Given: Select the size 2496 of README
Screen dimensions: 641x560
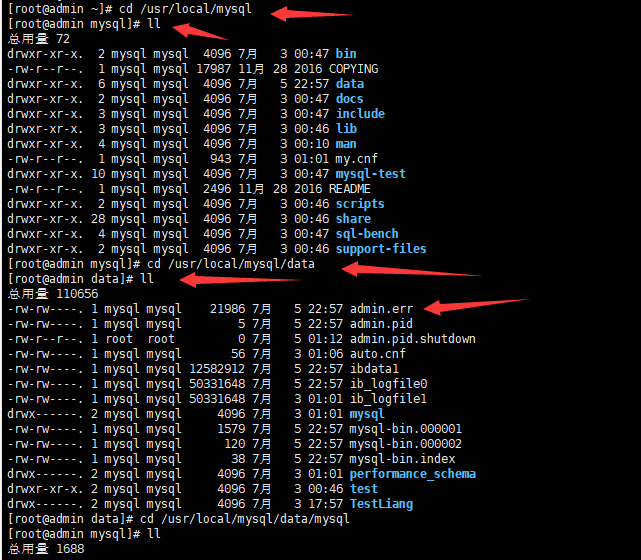Looking at the screenshot, I should pyautogui.click(x=217, y=189).
